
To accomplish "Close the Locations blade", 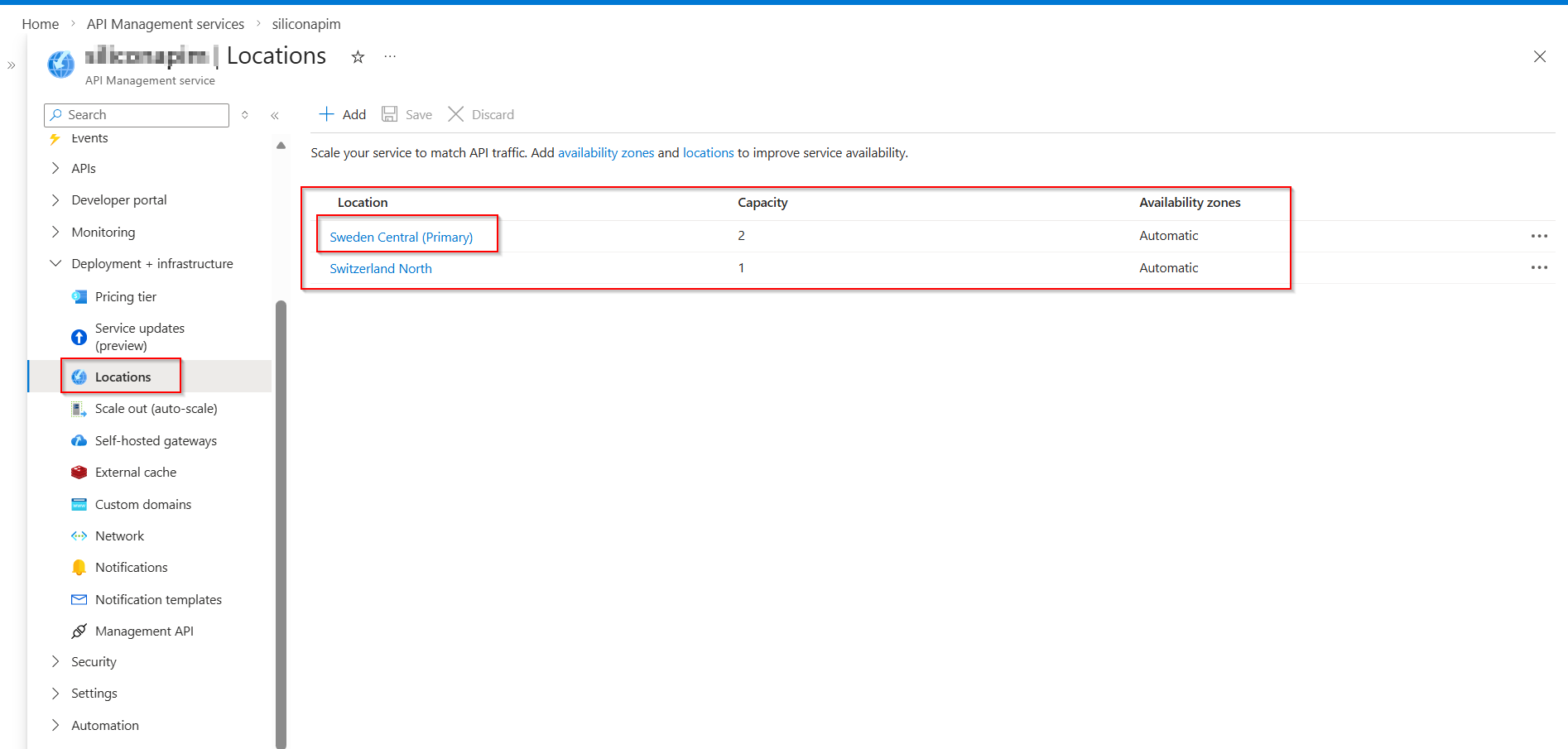I will pyautogui.click(x=1540, y=56).
